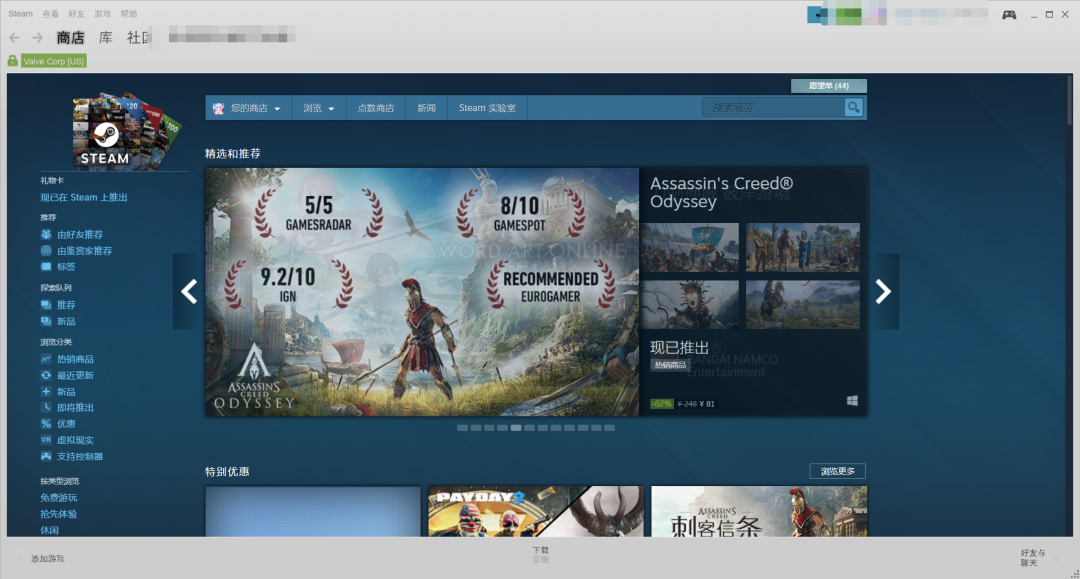Viewport: 1080px width, 579px height.
Task: Click the top sellers chart icon
Action: [46, 359]
